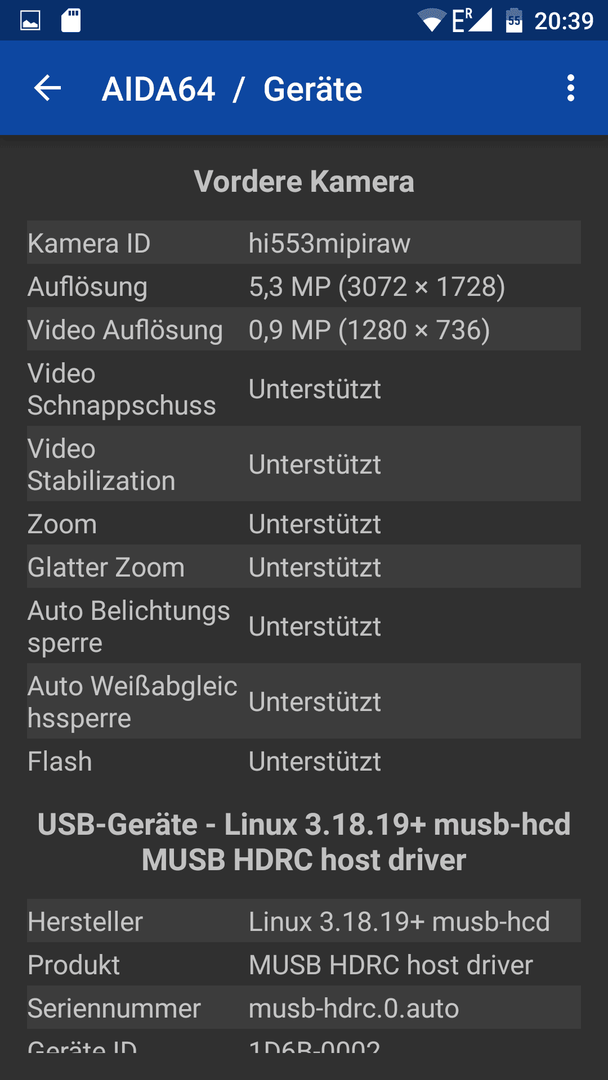Screen dimensions: 608x1080
Task: Tap the Video Auflösung row
Action: [304, 329]
